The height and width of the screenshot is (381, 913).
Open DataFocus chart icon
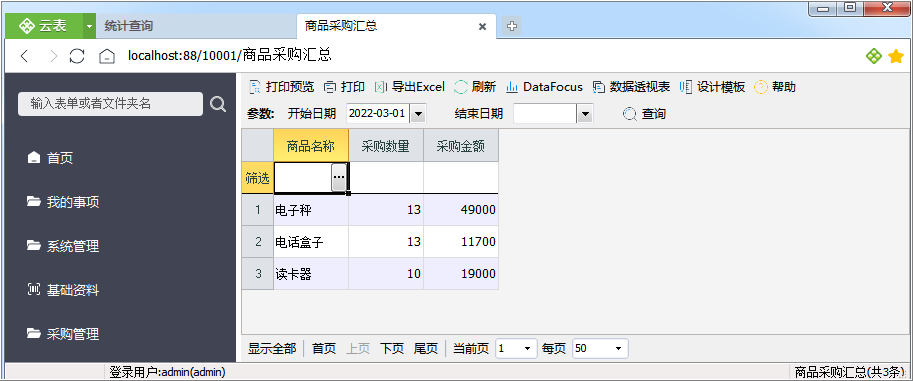point(512,87)
